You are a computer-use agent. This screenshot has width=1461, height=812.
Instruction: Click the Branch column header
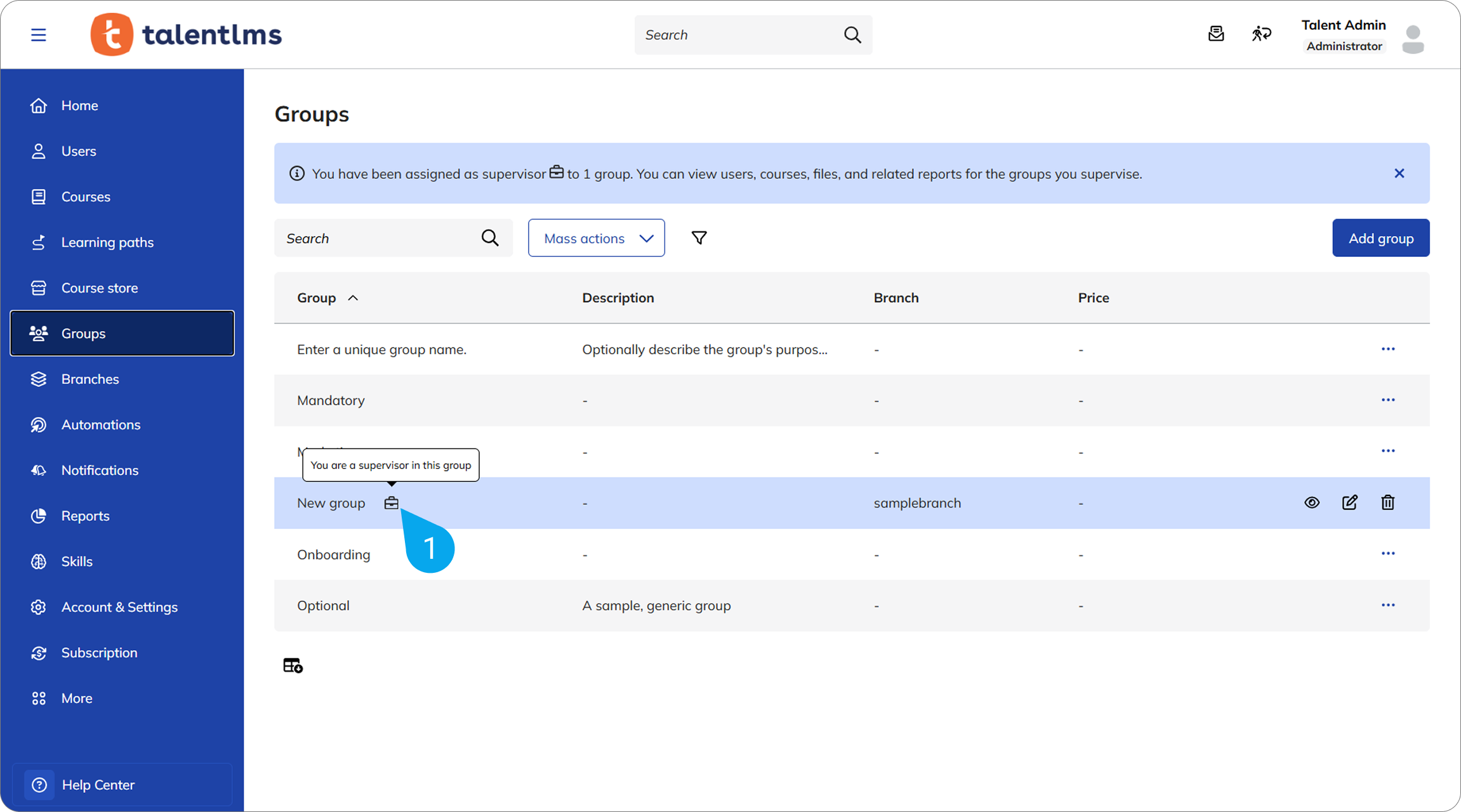(x=896, y=298)
